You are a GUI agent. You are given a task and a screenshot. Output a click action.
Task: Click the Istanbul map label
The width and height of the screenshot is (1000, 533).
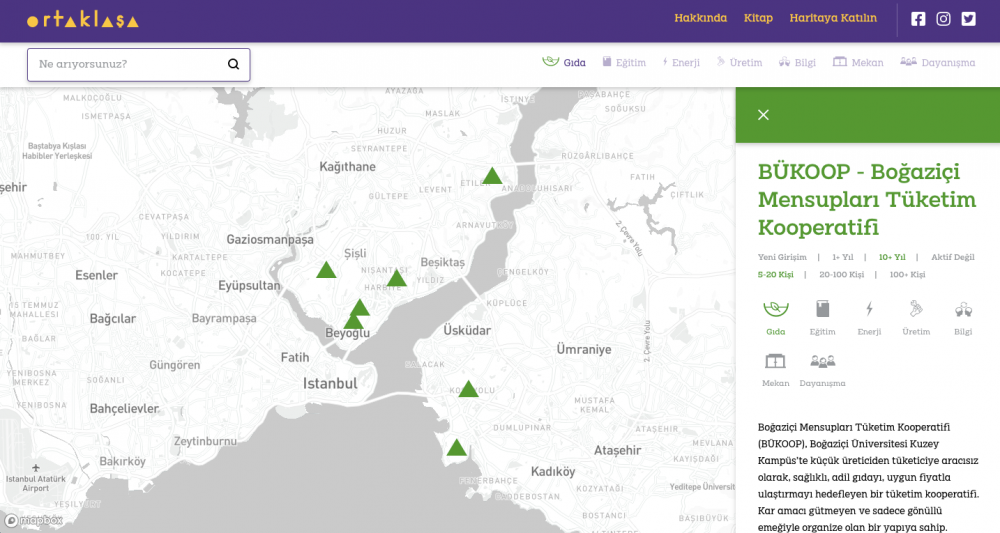tap(330, 383)
